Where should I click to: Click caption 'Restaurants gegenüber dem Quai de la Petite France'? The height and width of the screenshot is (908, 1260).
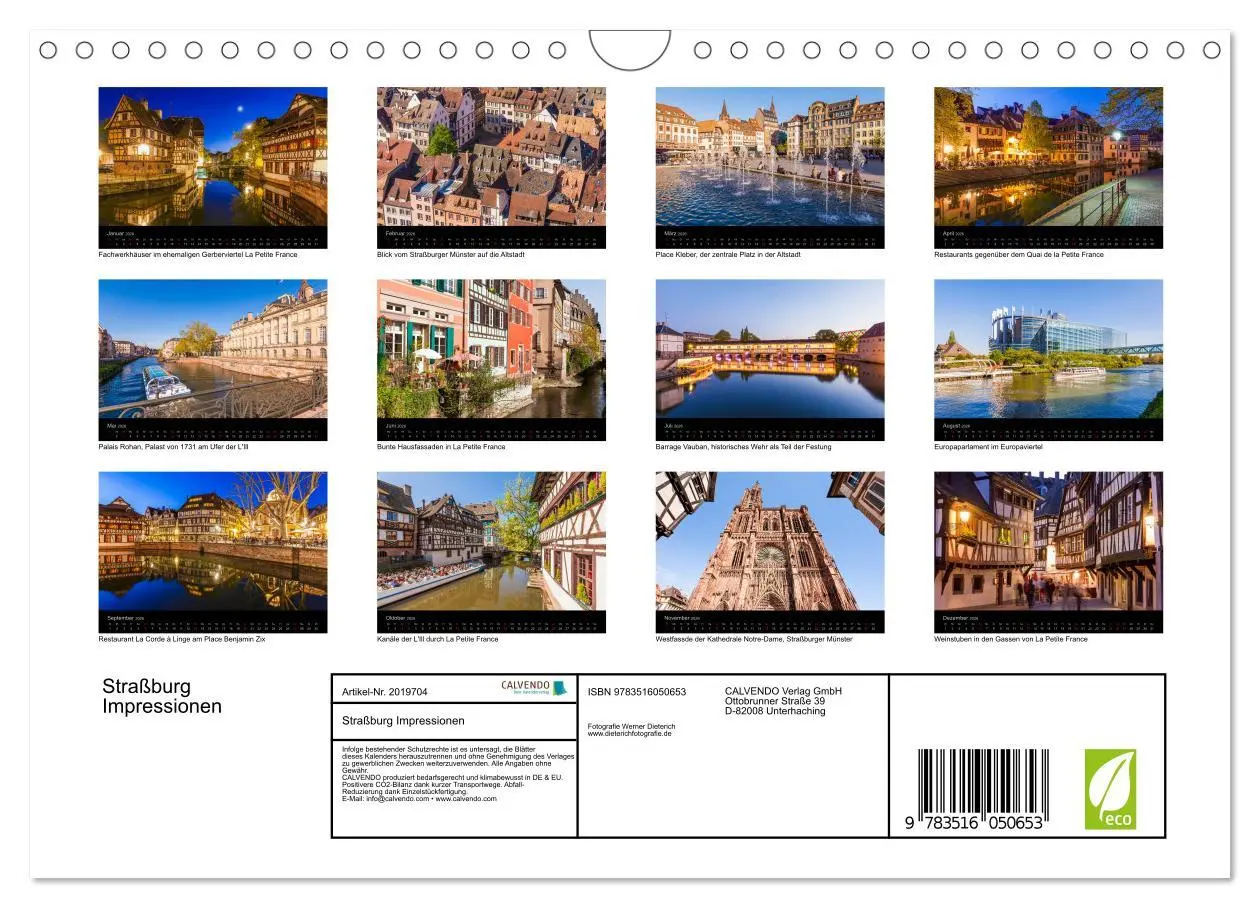click(x=1019, y=255)
